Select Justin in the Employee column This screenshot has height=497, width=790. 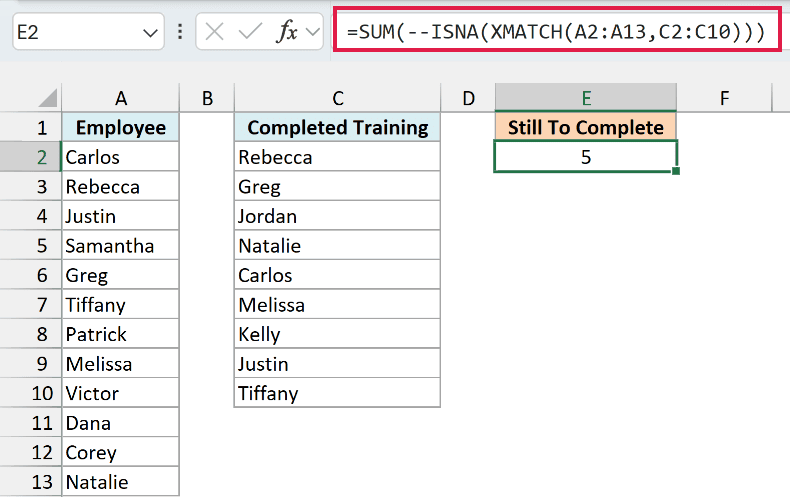click(x=120, y=216)
